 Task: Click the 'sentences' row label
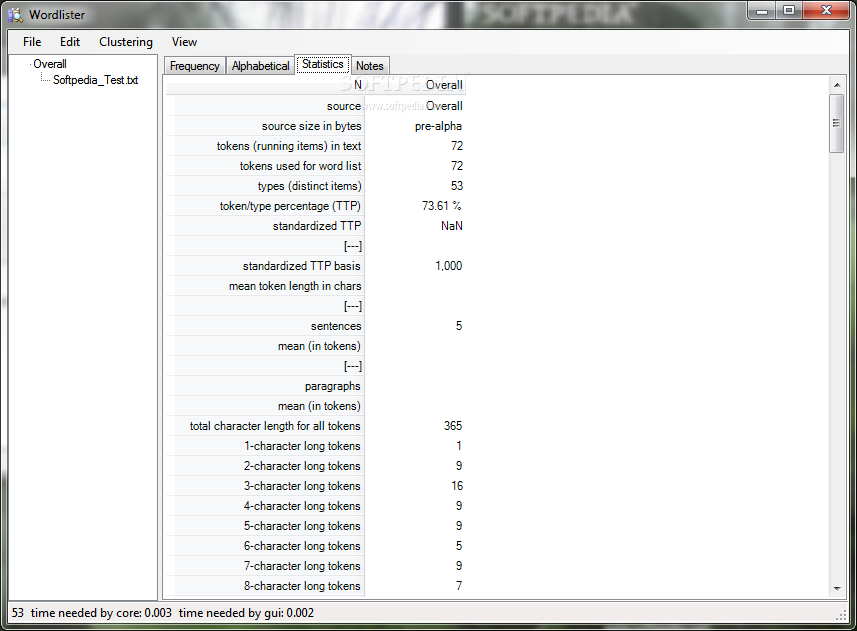click(x=336, y=326)
